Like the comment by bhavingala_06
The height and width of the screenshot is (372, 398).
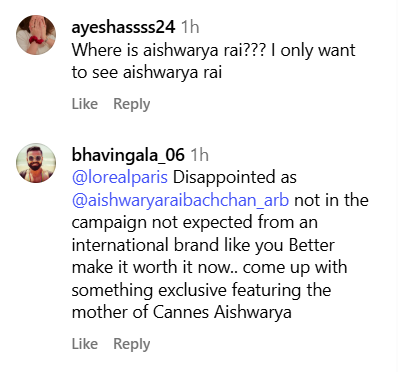point(85,344)
